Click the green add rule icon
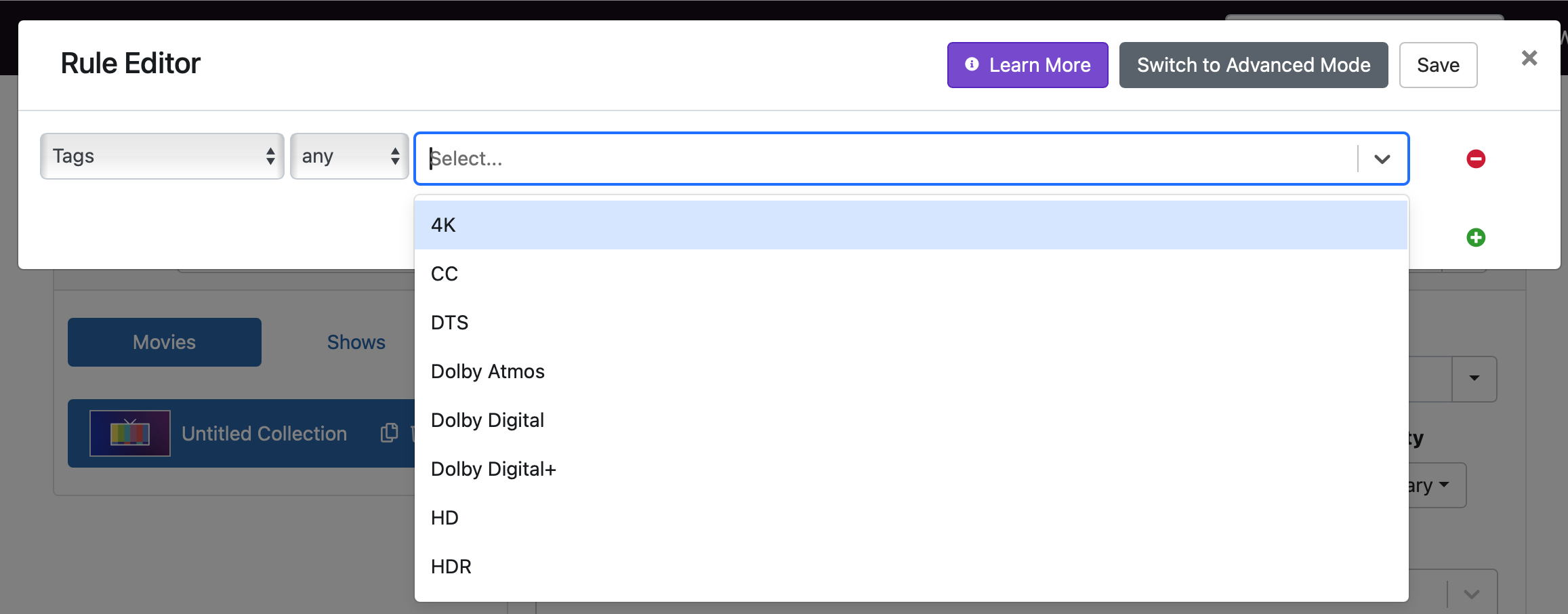Screen dimensions: 1568x614 pos(1475,238)
